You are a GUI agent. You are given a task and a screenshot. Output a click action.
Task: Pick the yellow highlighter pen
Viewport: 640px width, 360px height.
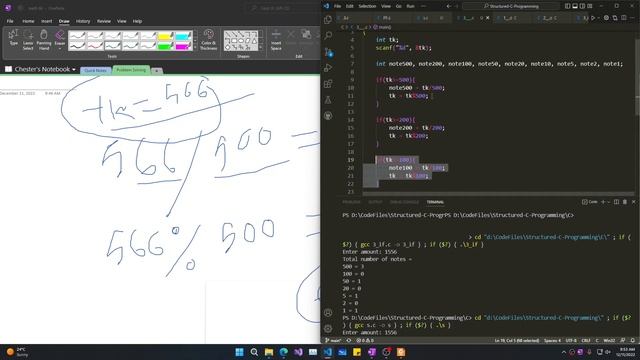pyautogui.click(x=166, y=36)
